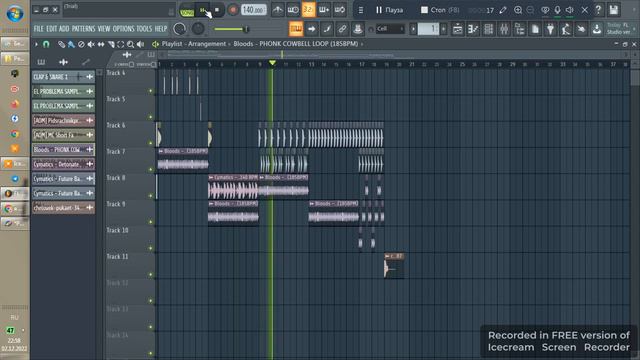Open the piano roll view icon
The width and height of the screenshot is (640, 360).
pos(473,29)
